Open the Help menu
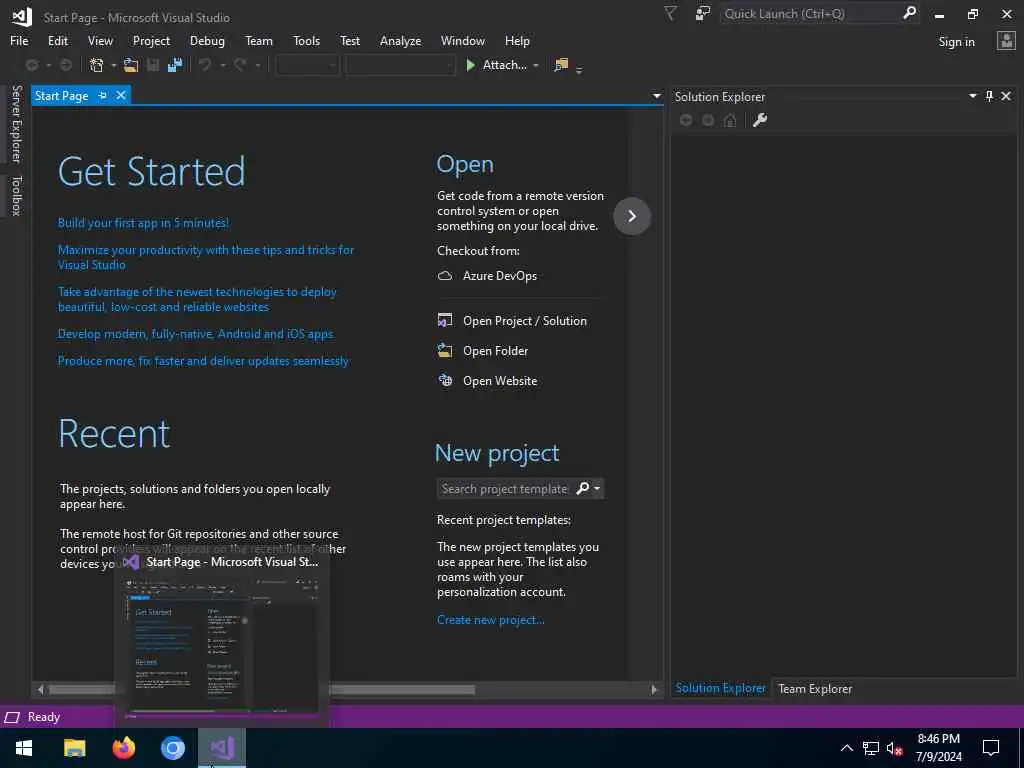Screen dimensions: 1024x768 [x=517, y=40]
